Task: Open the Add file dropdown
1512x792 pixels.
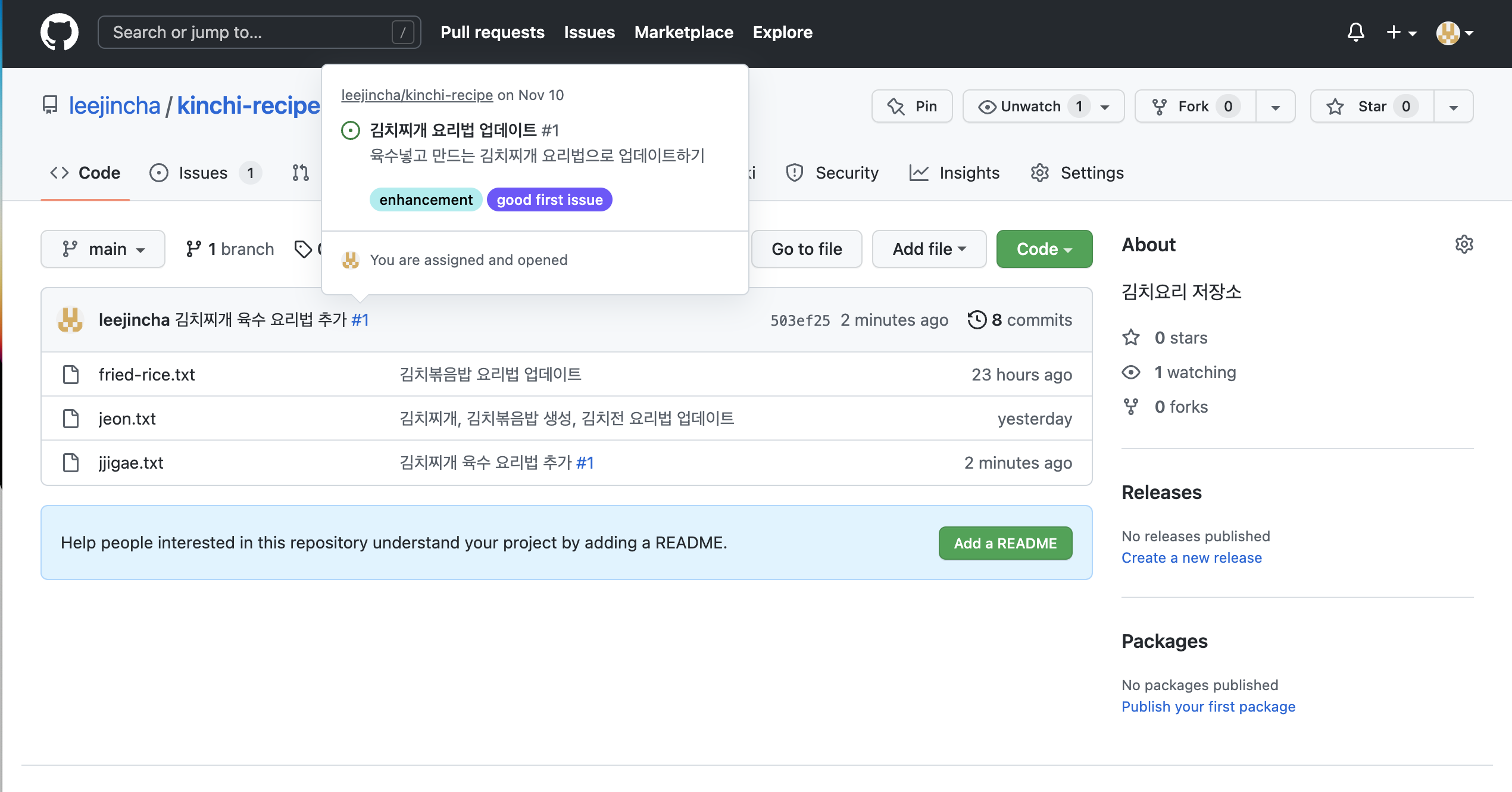Action: (929, 249)
